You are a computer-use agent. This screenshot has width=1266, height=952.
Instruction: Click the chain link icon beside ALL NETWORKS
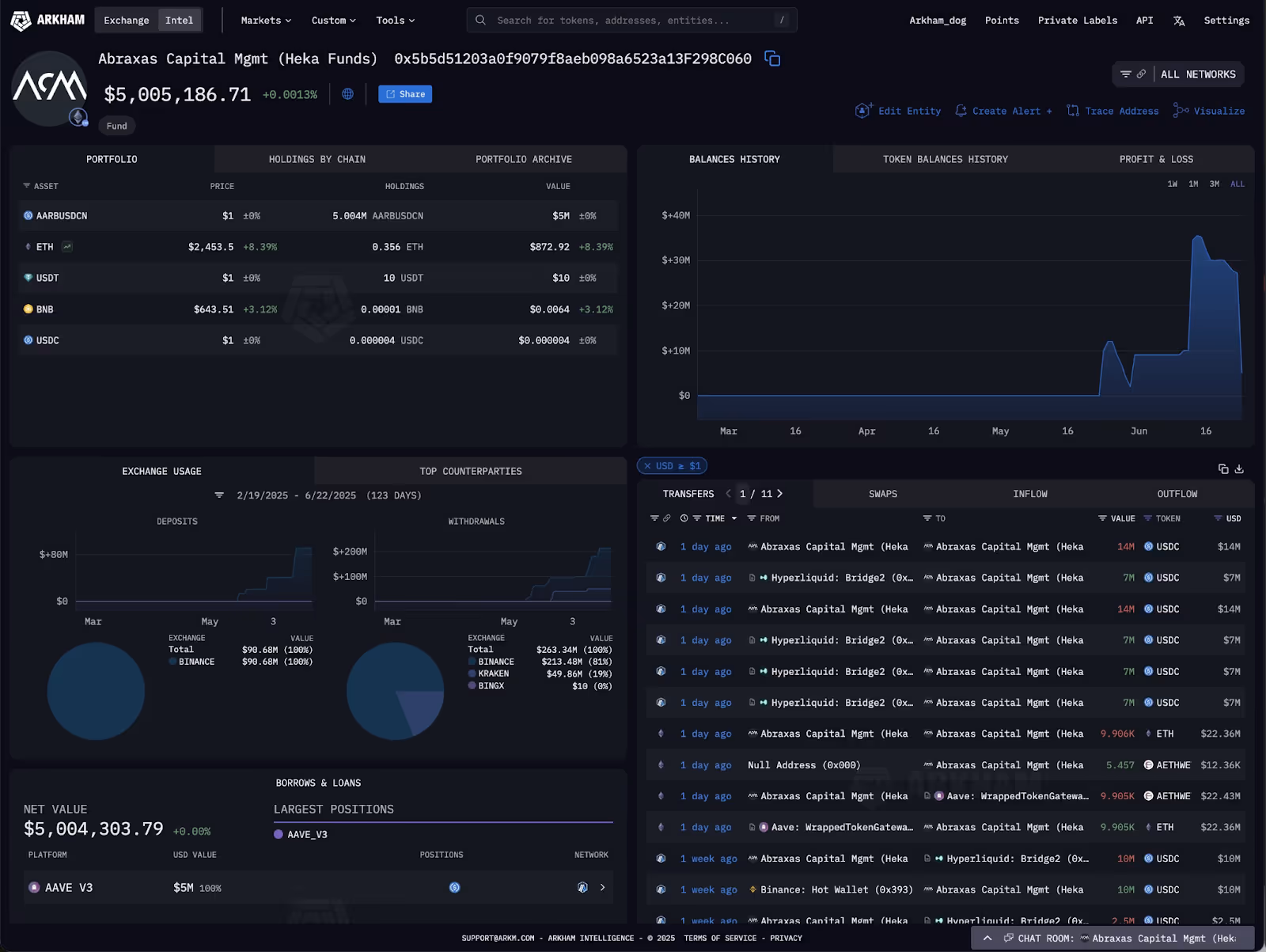[x=1139, y=74]
